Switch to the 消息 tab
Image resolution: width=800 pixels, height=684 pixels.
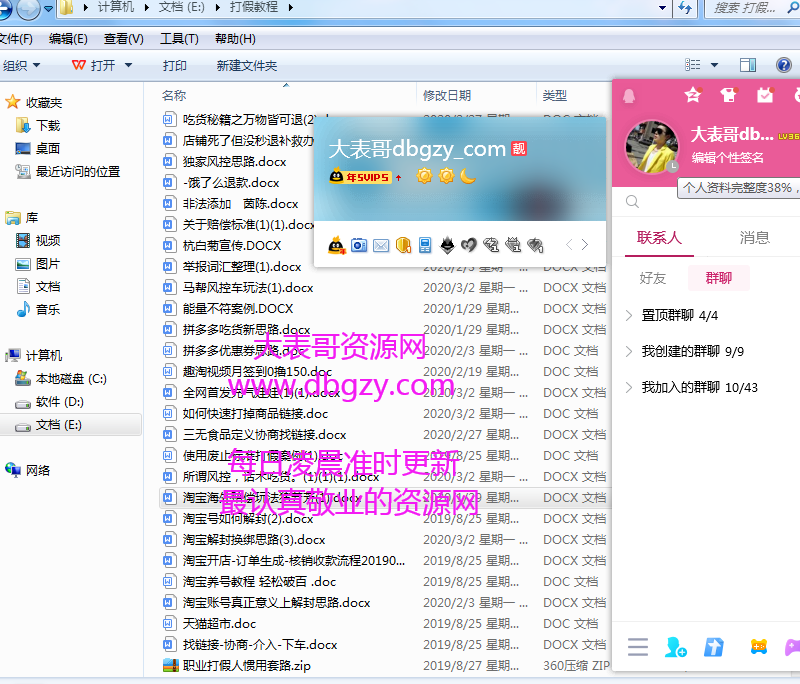click(753, 238)
